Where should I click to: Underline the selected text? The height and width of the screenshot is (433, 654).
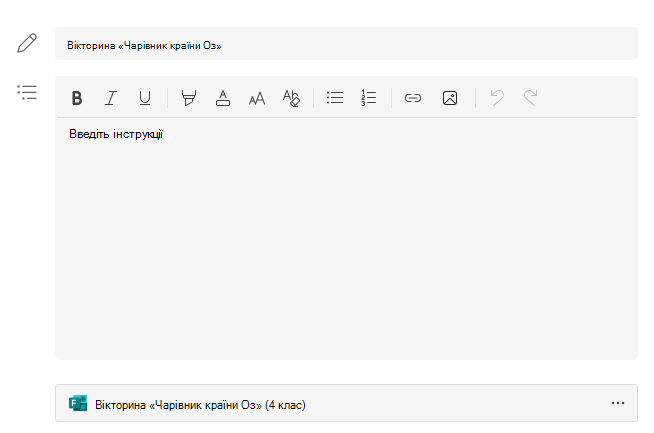click(145, 98)
